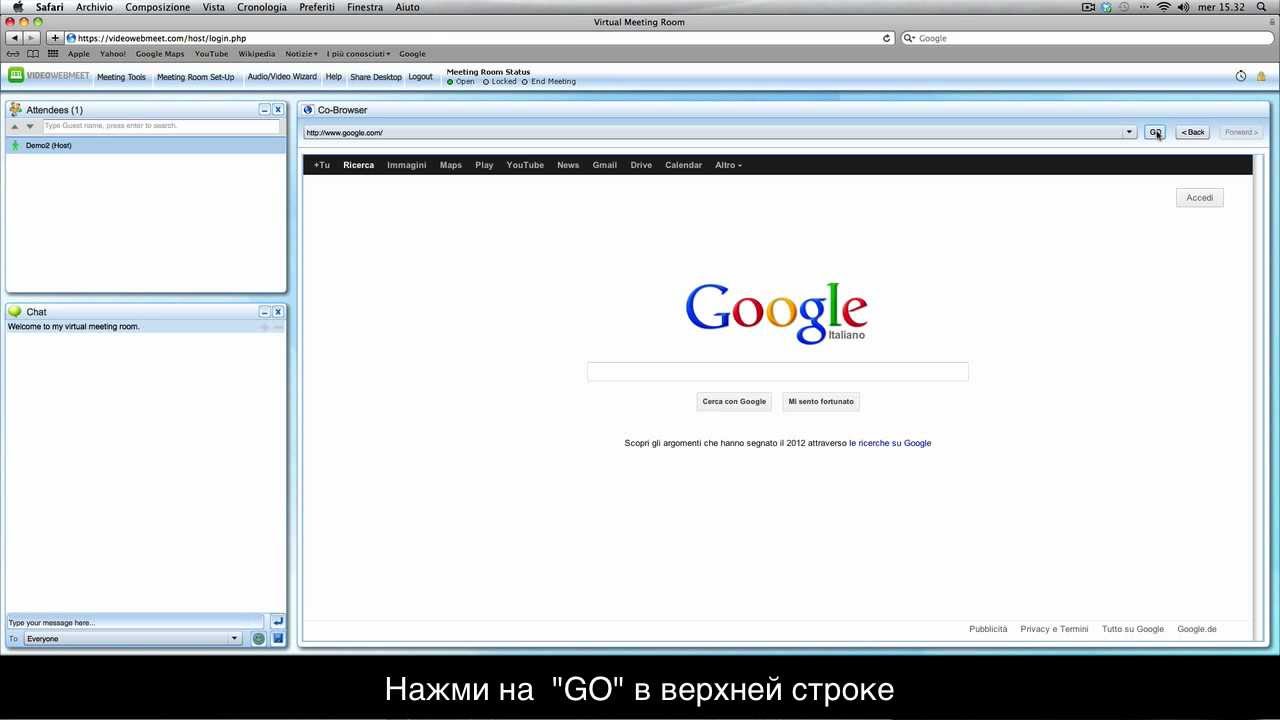Click the Co-Browser globe icon
This screenshot has height=720, width=1280.
point(308,110)
